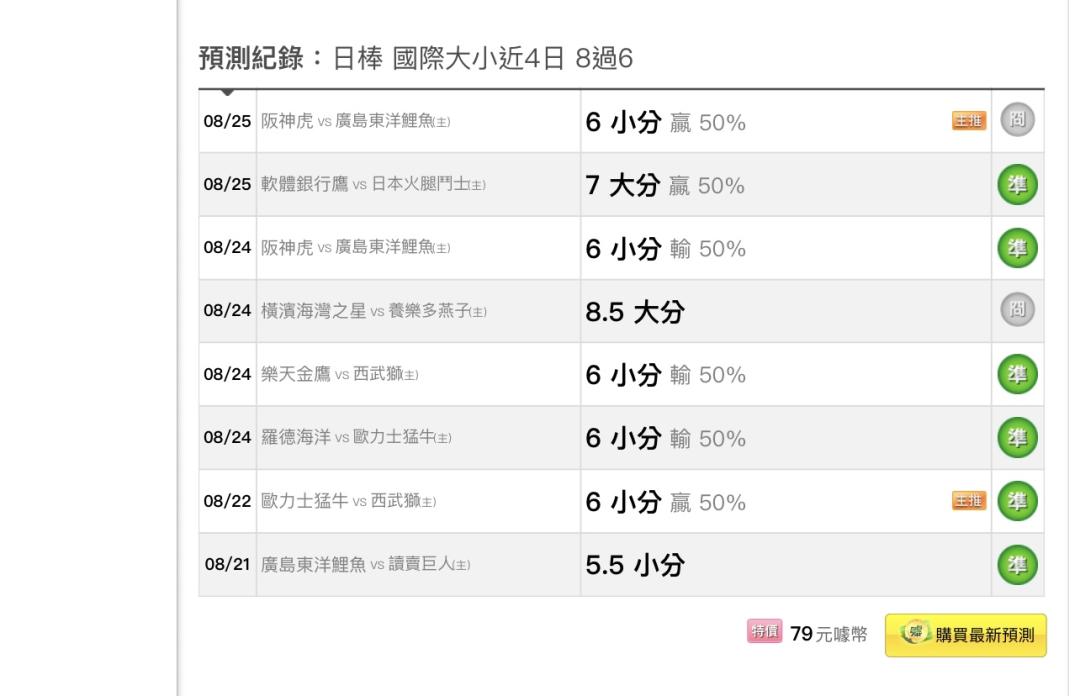The width and height of the screenshot is (1080, 696).
Task: Open 阪神虎 vs 廣島東洋鯉魚 08/25 match
Action: click(355, 121)
